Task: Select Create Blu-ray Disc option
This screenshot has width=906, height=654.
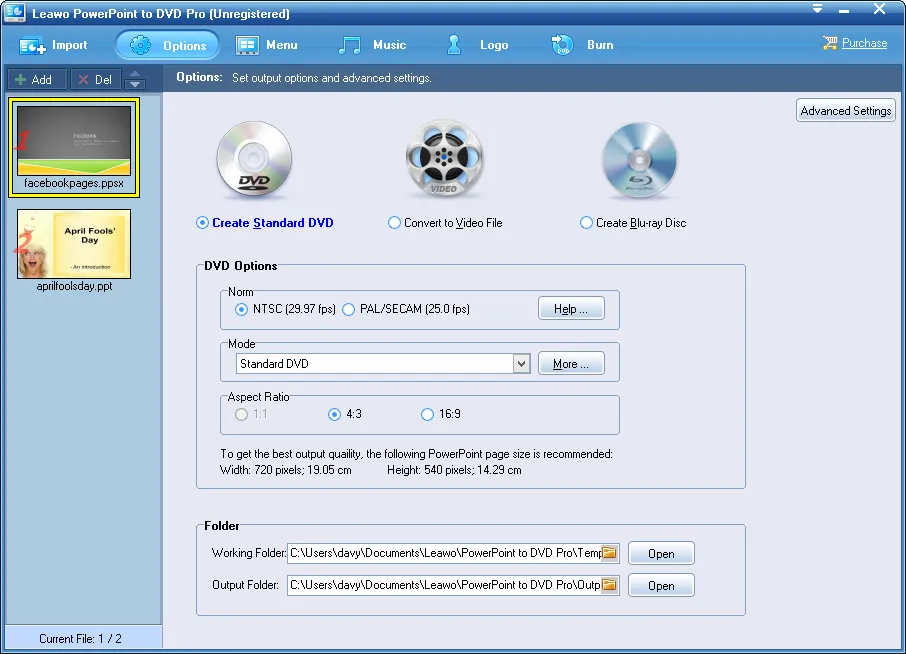Action: click(633, 222)
